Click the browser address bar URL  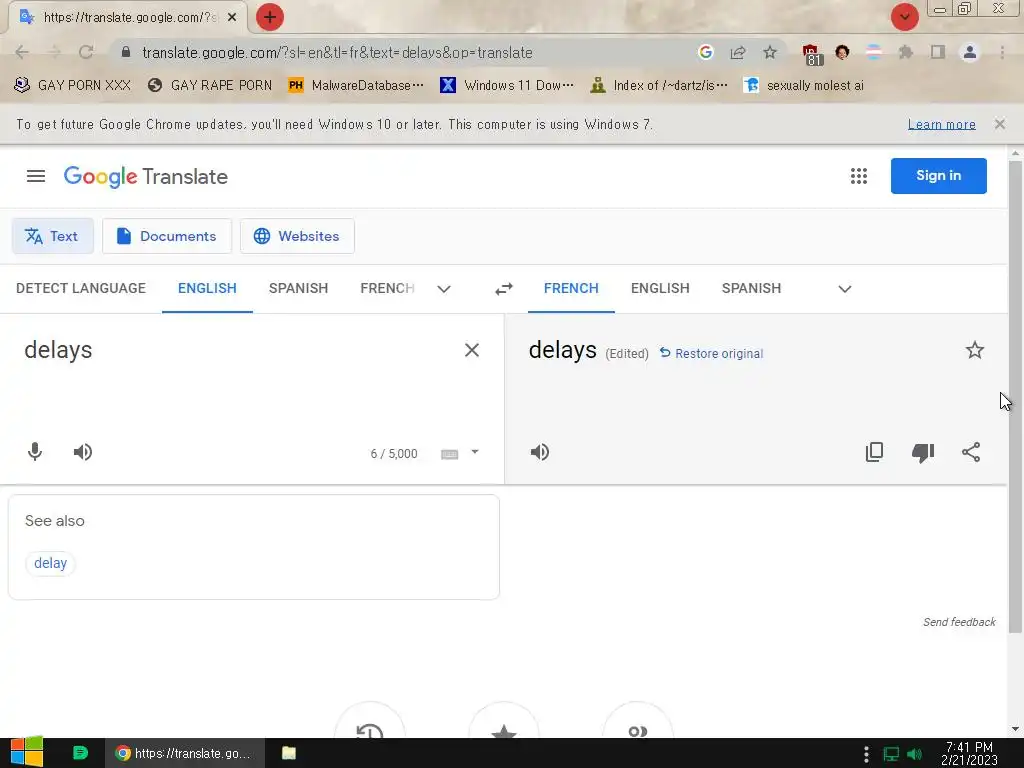click(x=337, y=52)
